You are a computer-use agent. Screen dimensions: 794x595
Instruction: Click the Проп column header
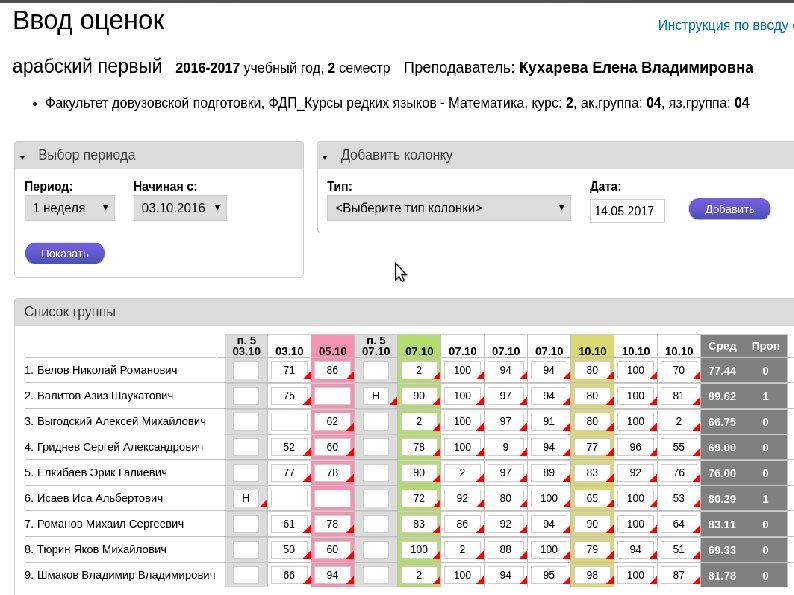click(x=765, y=346)
